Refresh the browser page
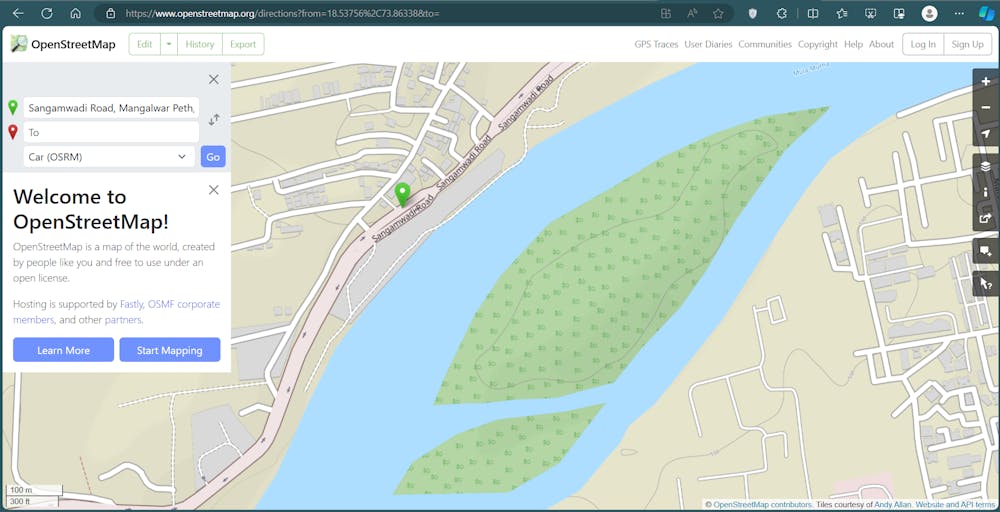Screen dimensions: 1000x512 47,13
